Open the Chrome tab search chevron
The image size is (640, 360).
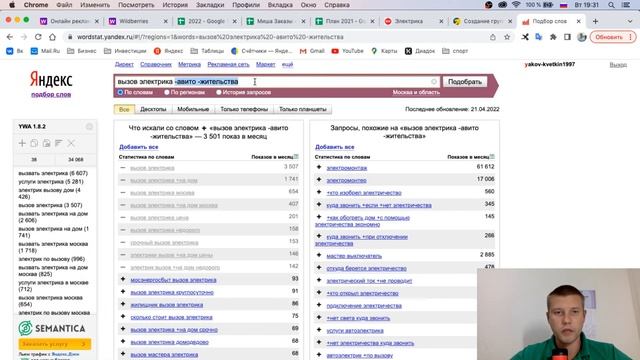pyautogui.click(x=630, y=21)
